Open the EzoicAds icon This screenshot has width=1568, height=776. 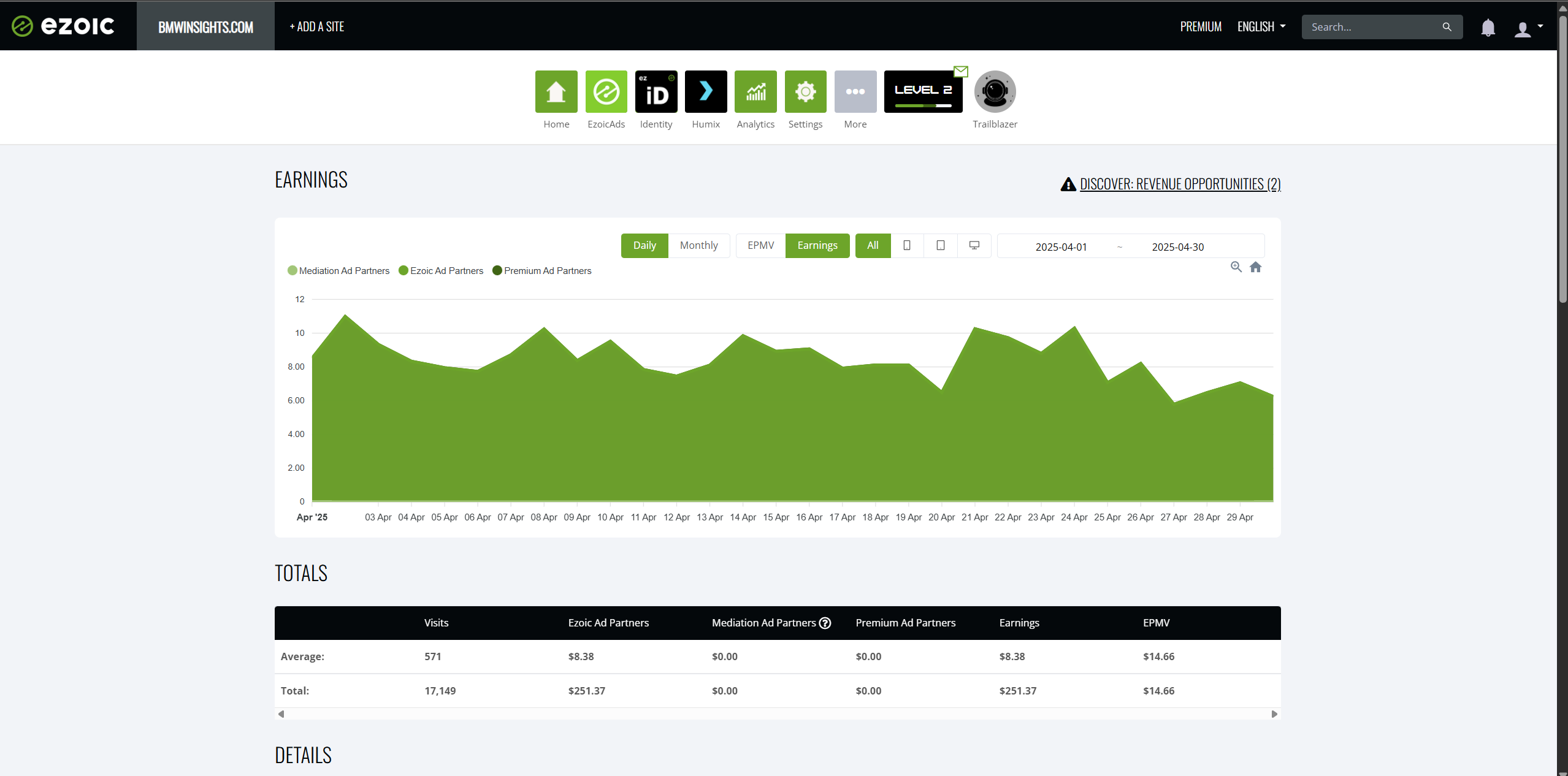coord(606,92)
